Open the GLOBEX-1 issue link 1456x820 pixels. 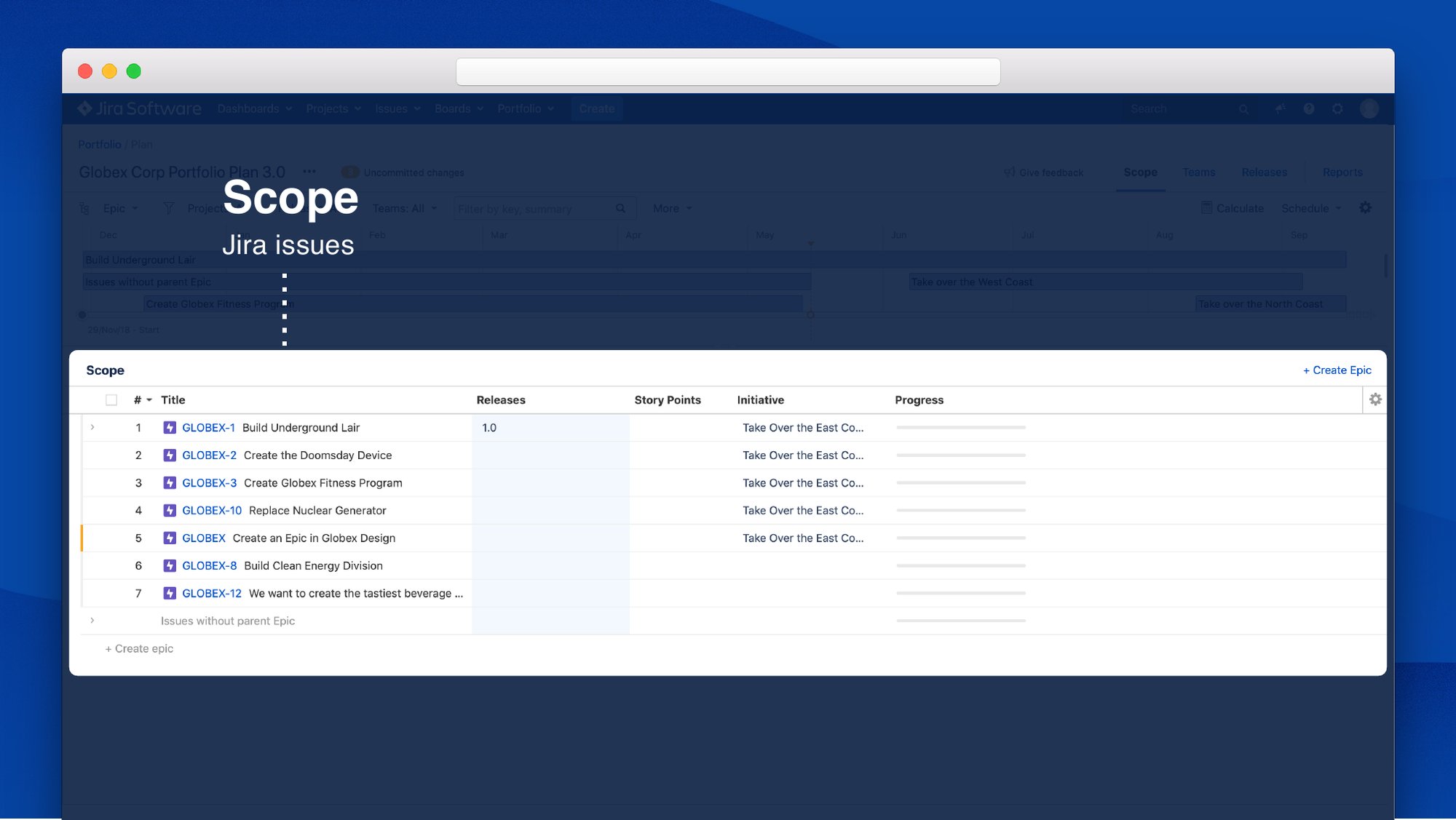pyautogui.click(x=208, y=428)
